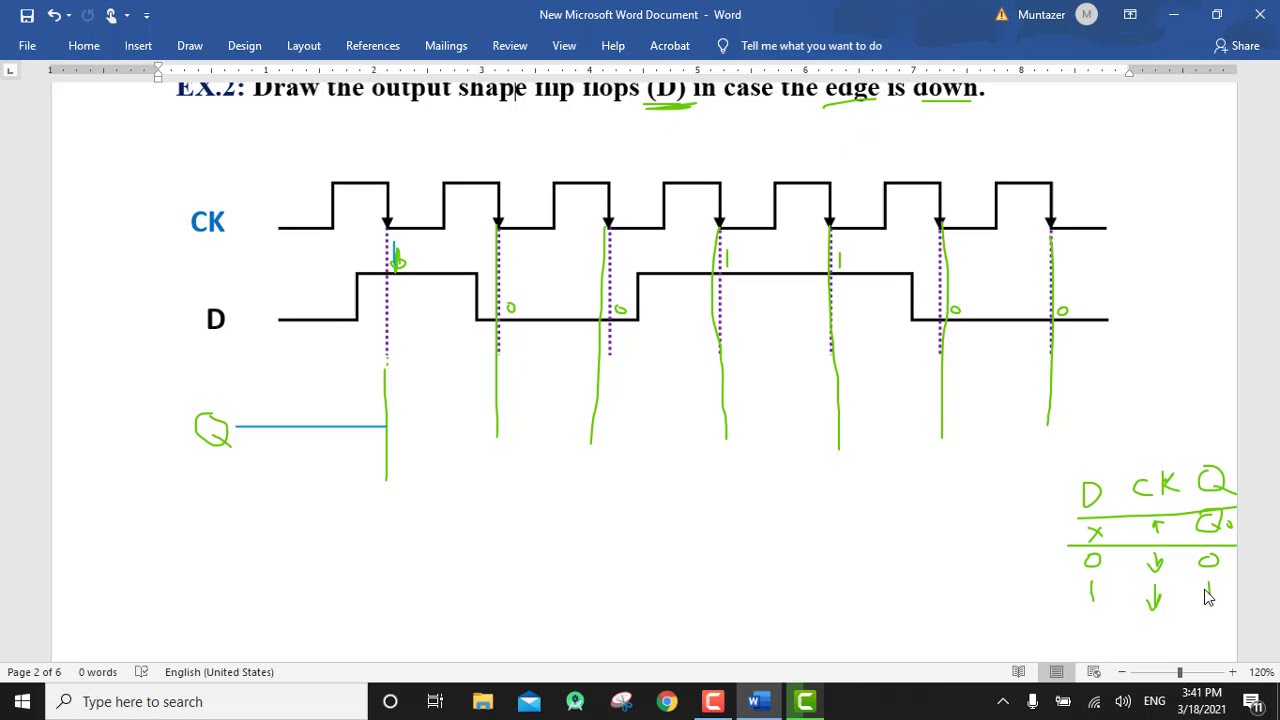The width and height of the screenshot is (1280, 720).
Task: Open the References ribbon tab
Action: point(373,46)
